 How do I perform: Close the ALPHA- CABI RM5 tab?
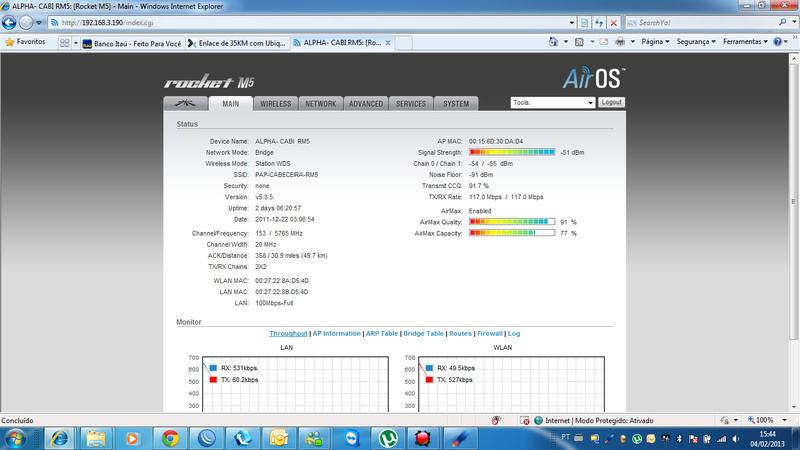tap(388, 43)
